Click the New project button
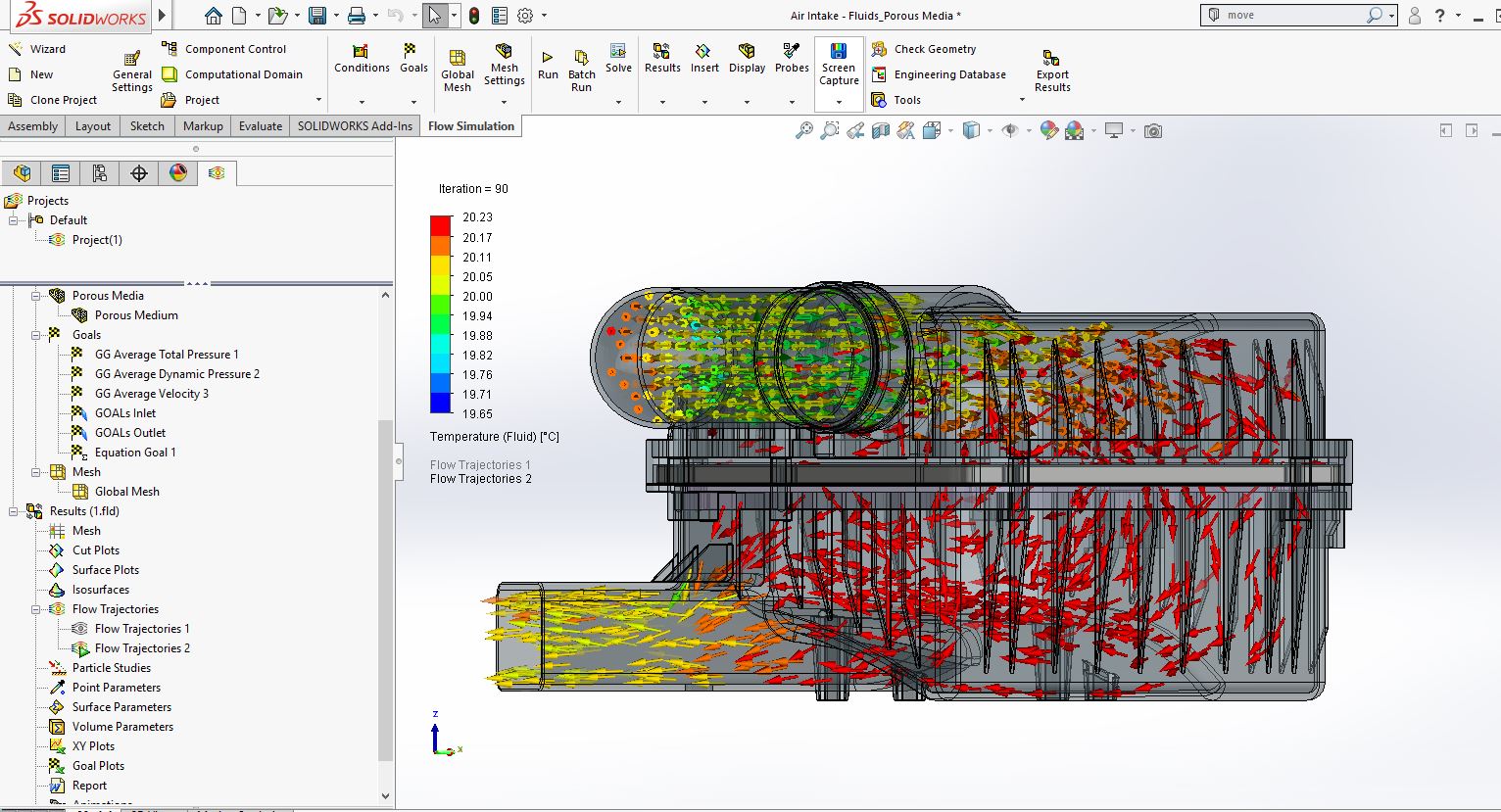The image size is (1501, 812). [30, 74]
